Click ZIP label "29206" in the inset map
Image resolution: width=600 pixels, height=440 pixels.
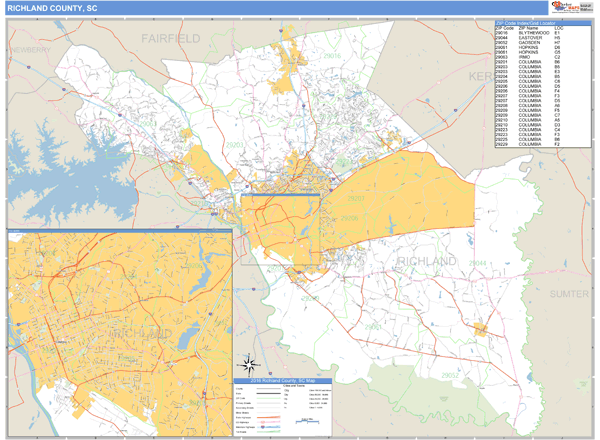pos(193,266)
